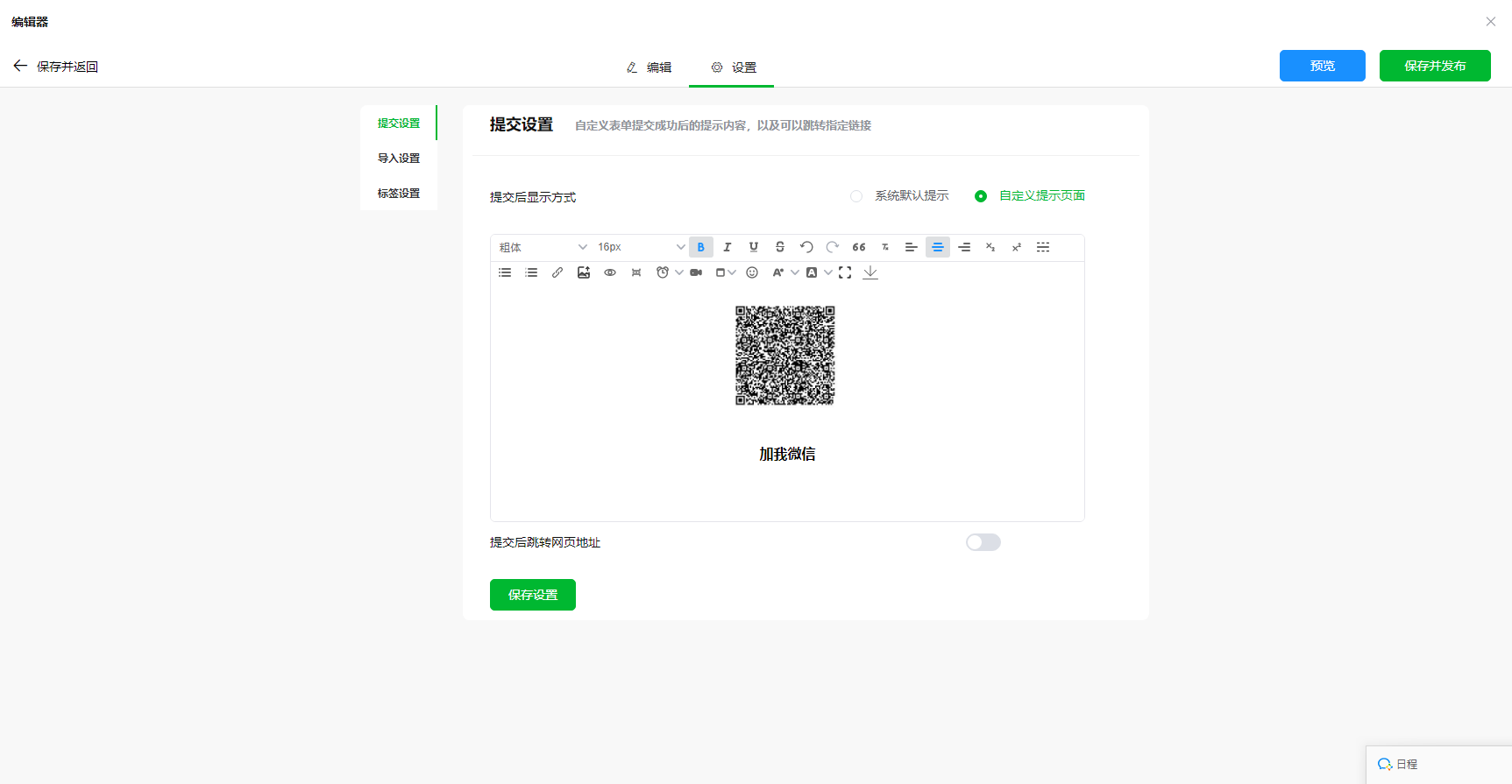
Task: Insert a blockquote
Action: tap(859, 247)
